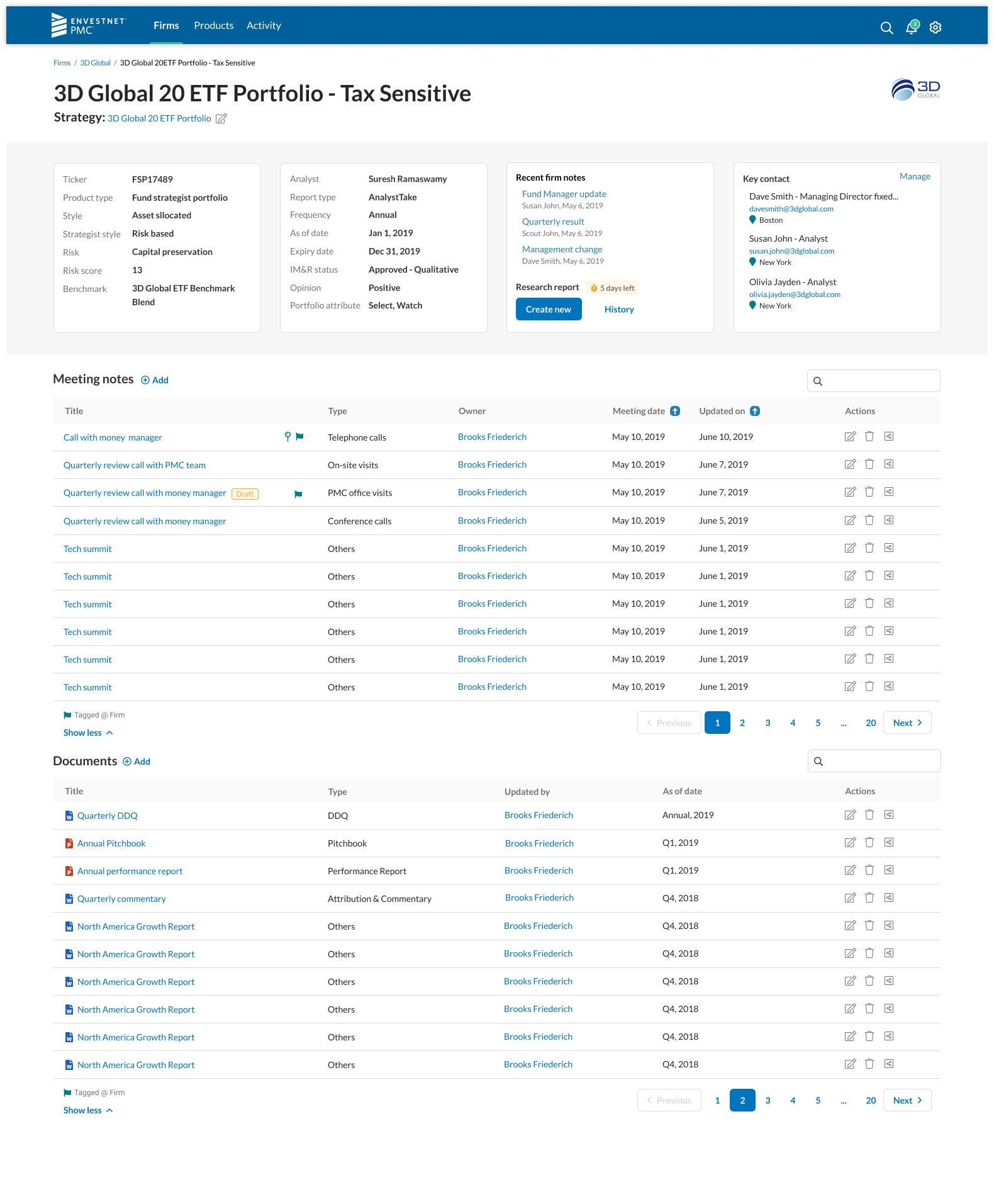The image size is (994, 1204).
Task: Edit the PMC office visits note
Action: point(850,492)
